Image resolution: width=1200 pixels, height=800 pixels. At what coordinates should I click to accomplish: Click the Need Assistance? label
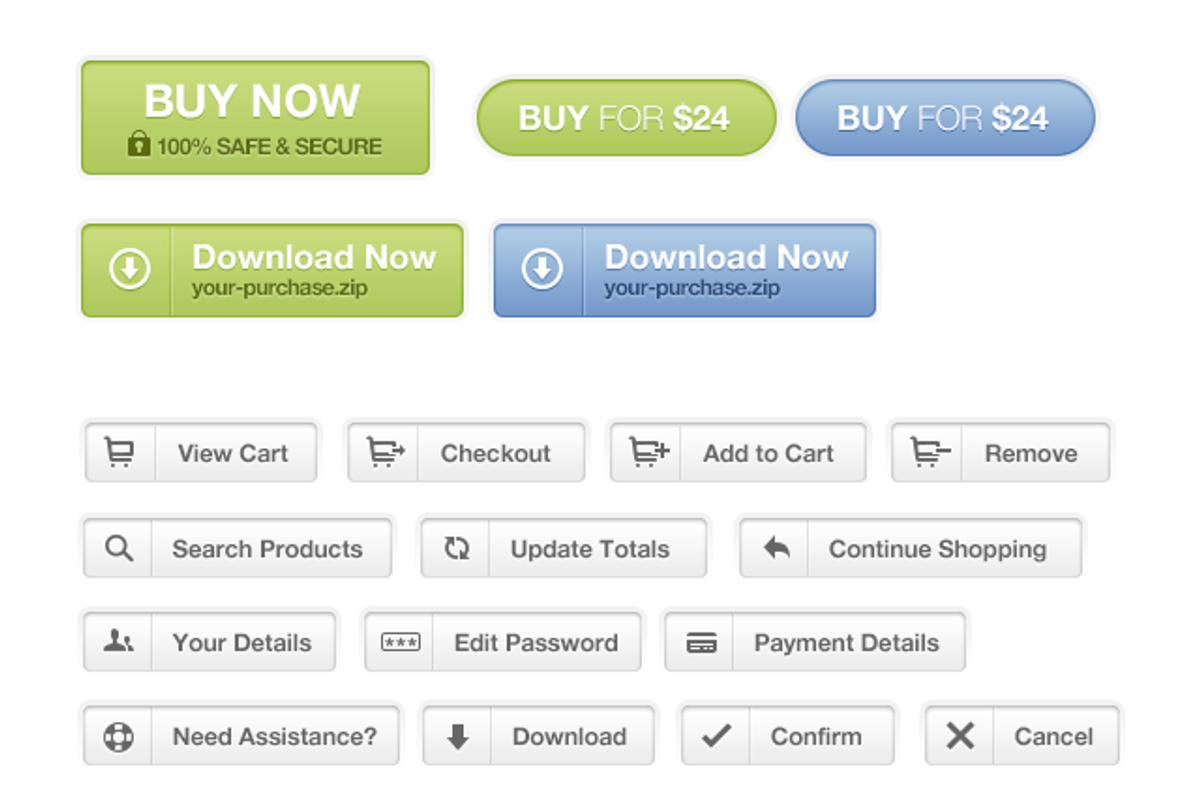pos(275,737)
